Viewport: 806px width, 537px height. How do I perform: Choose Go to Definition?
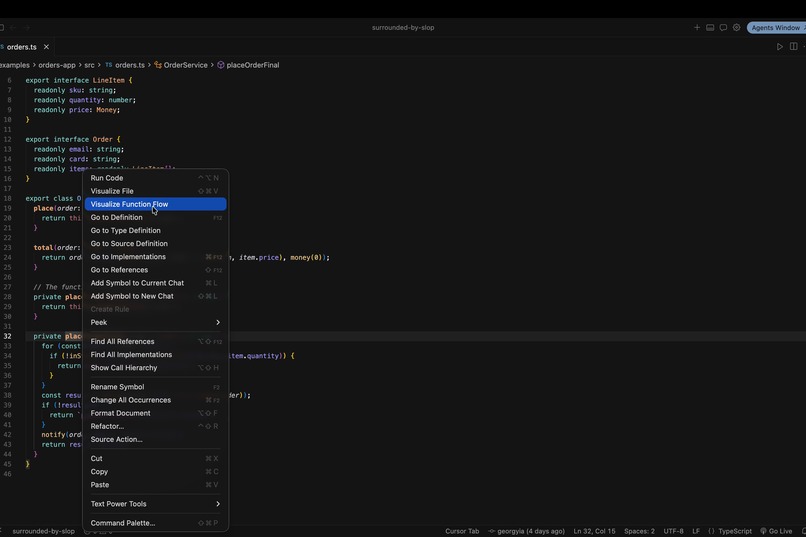(155, 217)
